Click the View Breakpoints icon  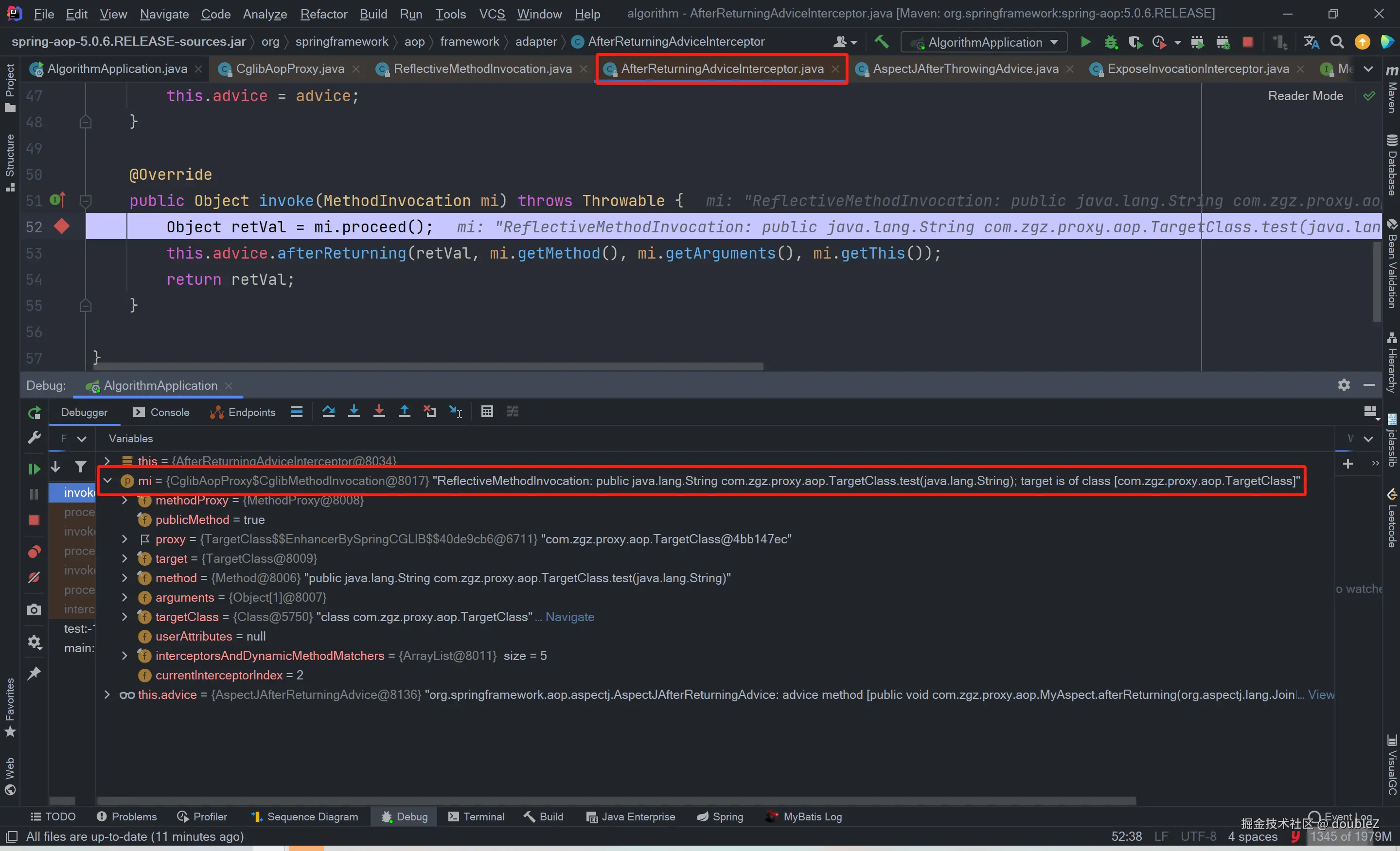tap(34, 552)
